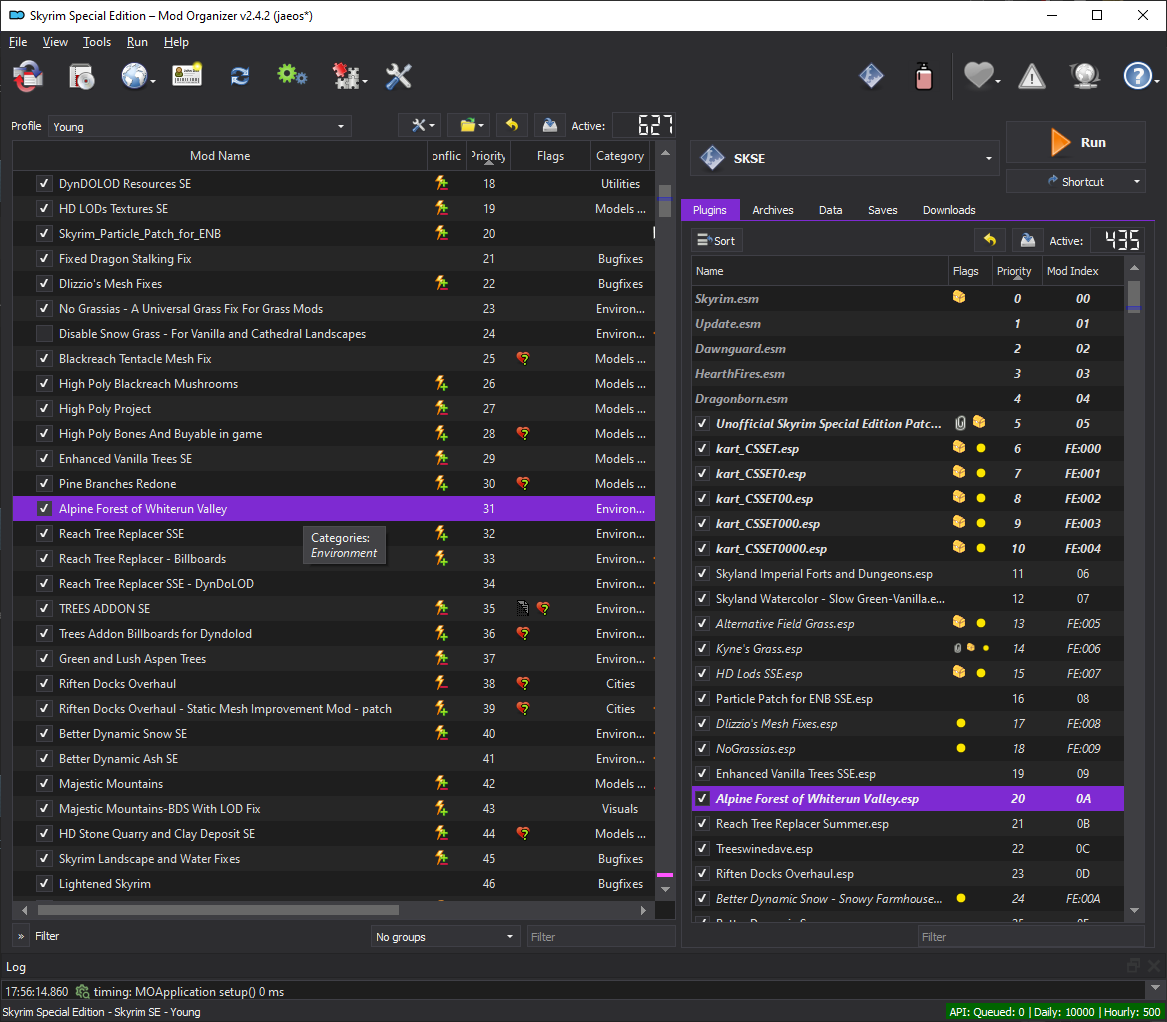Click the plugin list Filter text field
1167x1022 pixels.
[1030, 936]
